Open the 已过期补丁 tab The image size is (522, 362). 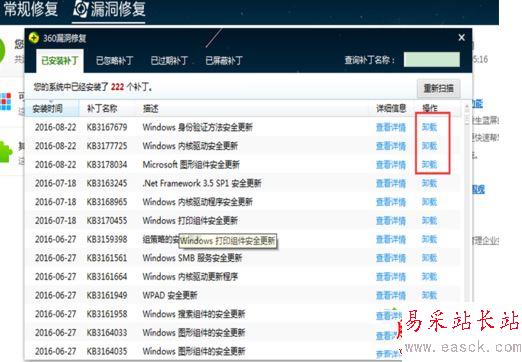click(x=169, y=61)
